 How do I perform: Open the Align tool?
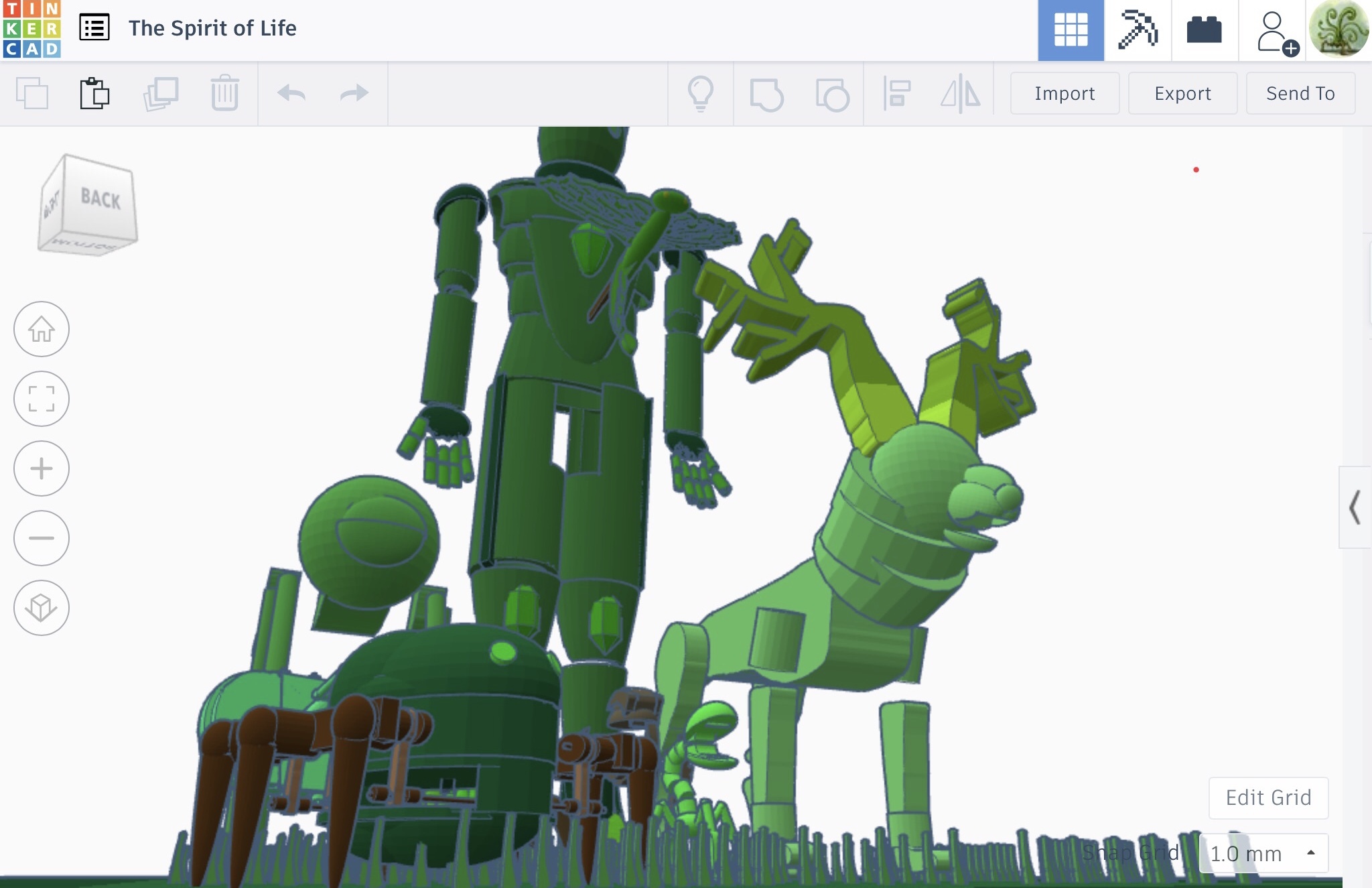pyautogui.click(x=897, y=93)
